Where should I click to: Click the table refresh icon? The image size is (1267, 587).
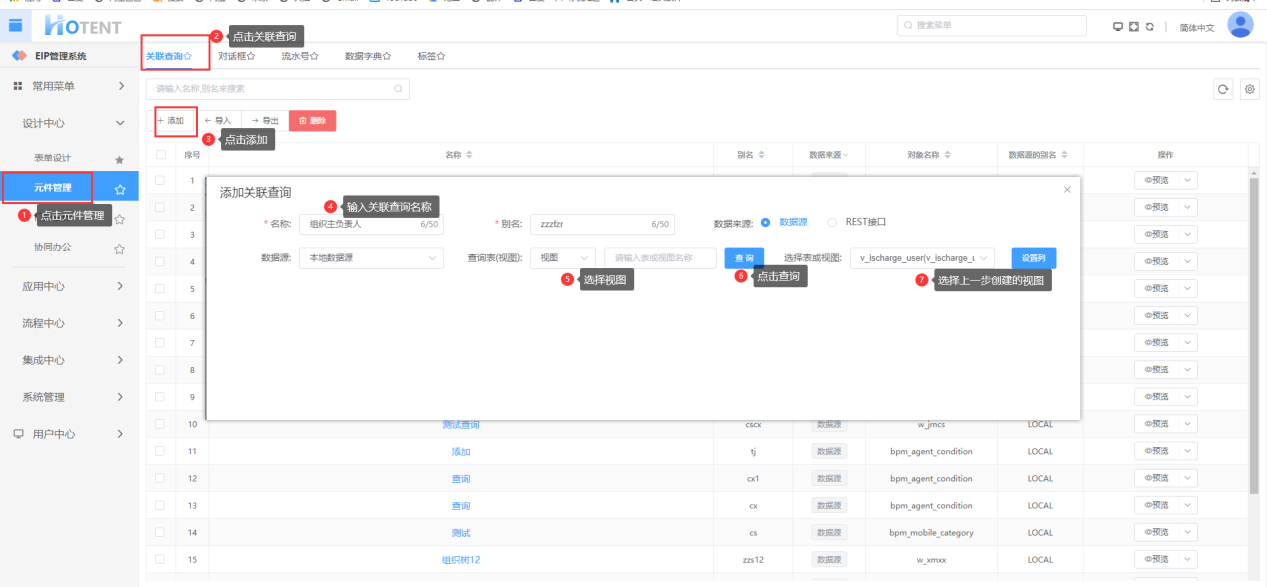click(x=1222, y=90)
